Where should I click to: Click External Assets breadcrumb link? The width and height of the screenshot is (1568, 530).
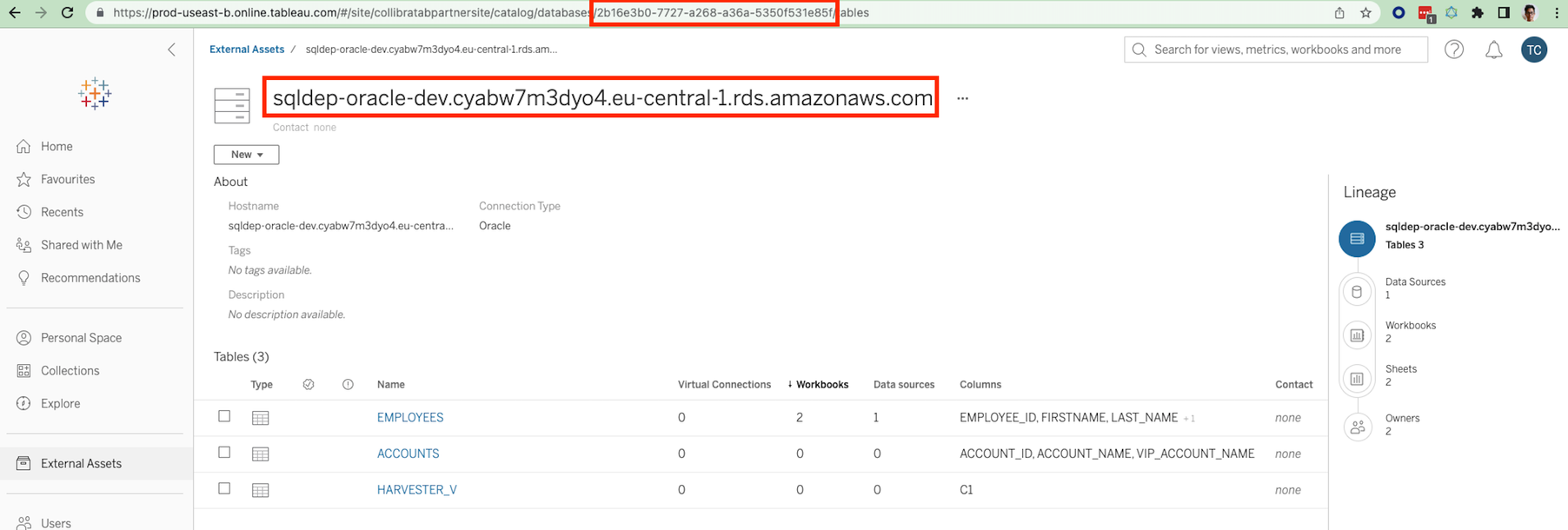tap(247, 50)
